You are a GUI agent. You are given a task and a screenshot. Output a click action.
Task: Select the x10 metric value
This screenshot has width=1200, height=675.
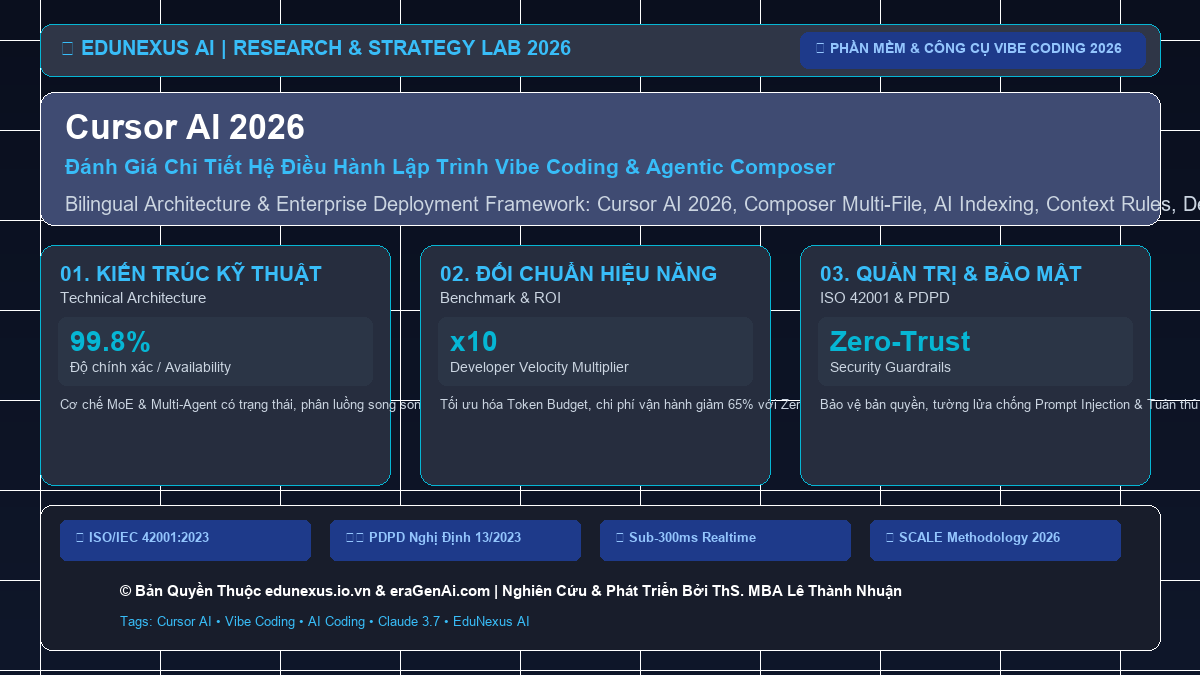pos(474,342)
